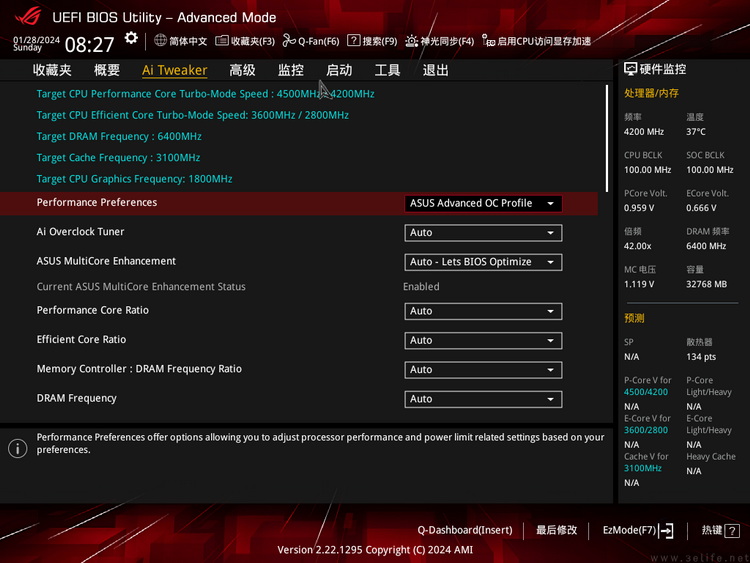Open Performance Core Ratio dropdown
The height and width of the screenshot is (563, 750).
483,311
